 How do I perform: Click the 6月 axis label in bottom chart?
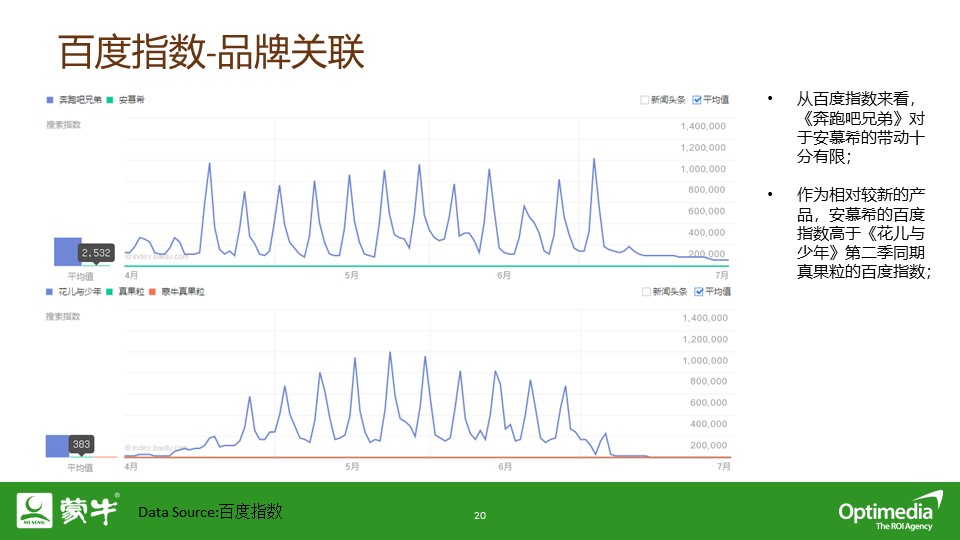click(x=505, y=467)
